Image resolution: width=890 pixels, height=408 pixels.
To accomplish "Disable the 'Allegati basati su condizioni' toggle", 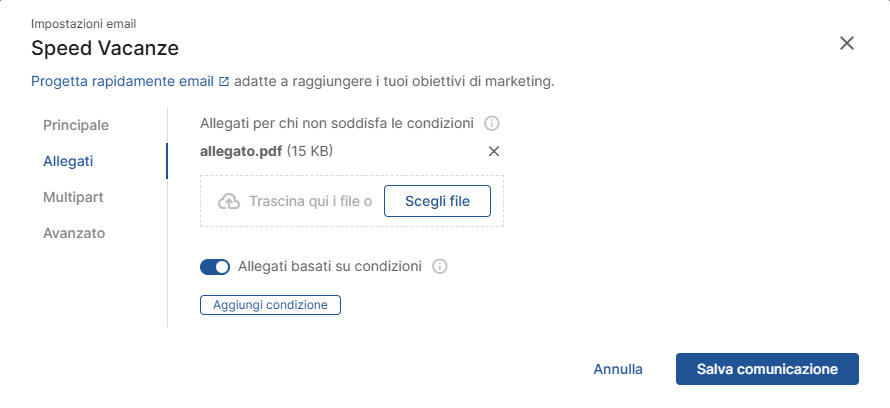I will point(215,267).
